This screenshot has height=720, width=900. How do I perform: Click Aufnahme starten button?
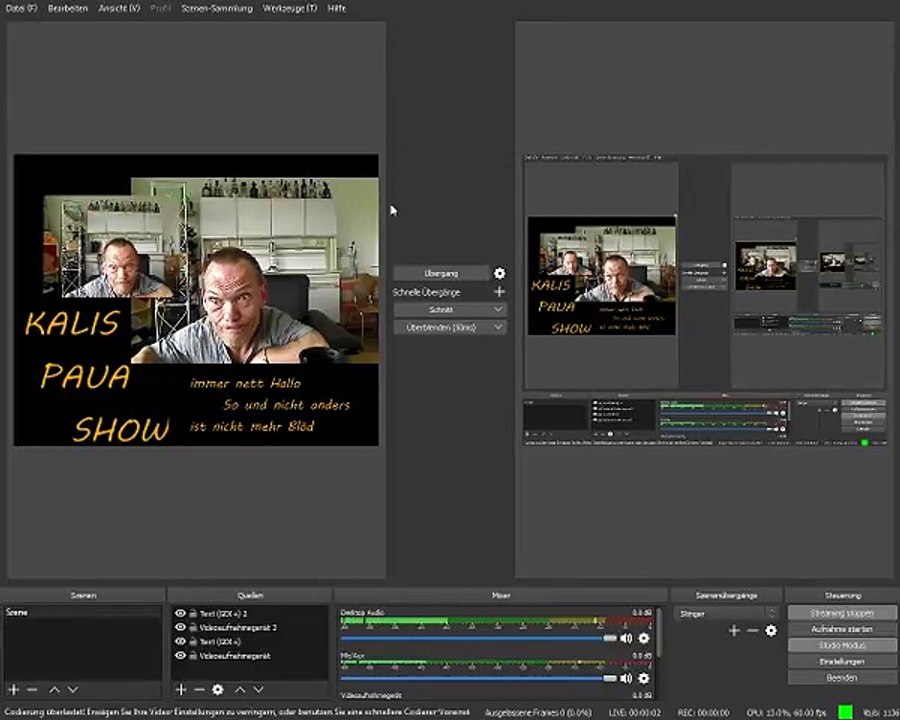(842, 629)
